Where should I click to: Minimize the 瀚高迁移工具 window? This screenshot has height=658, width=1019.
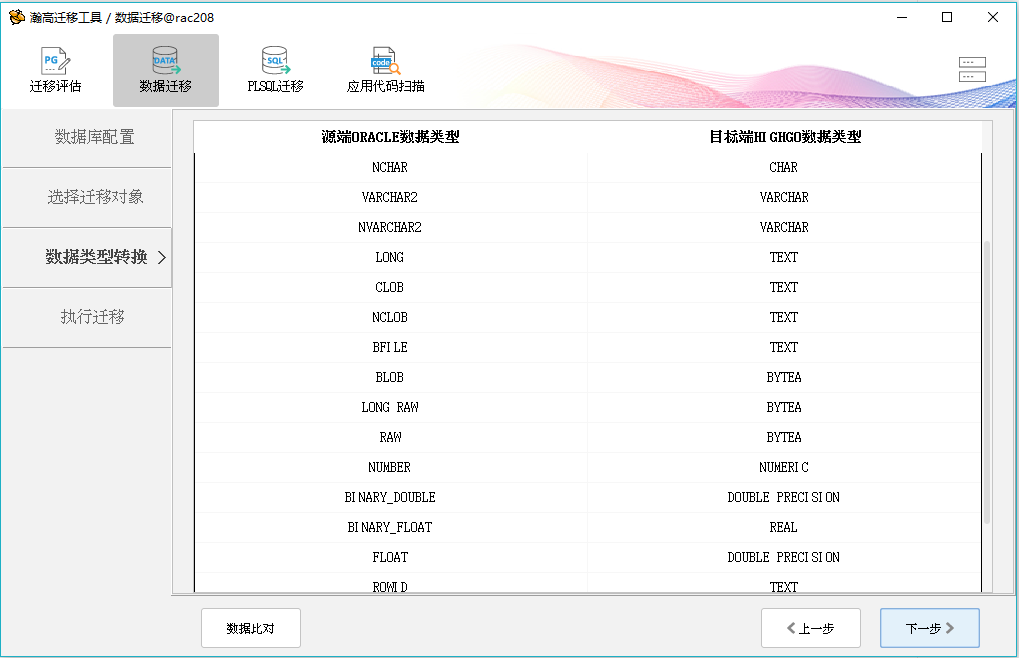coord(902,17)
